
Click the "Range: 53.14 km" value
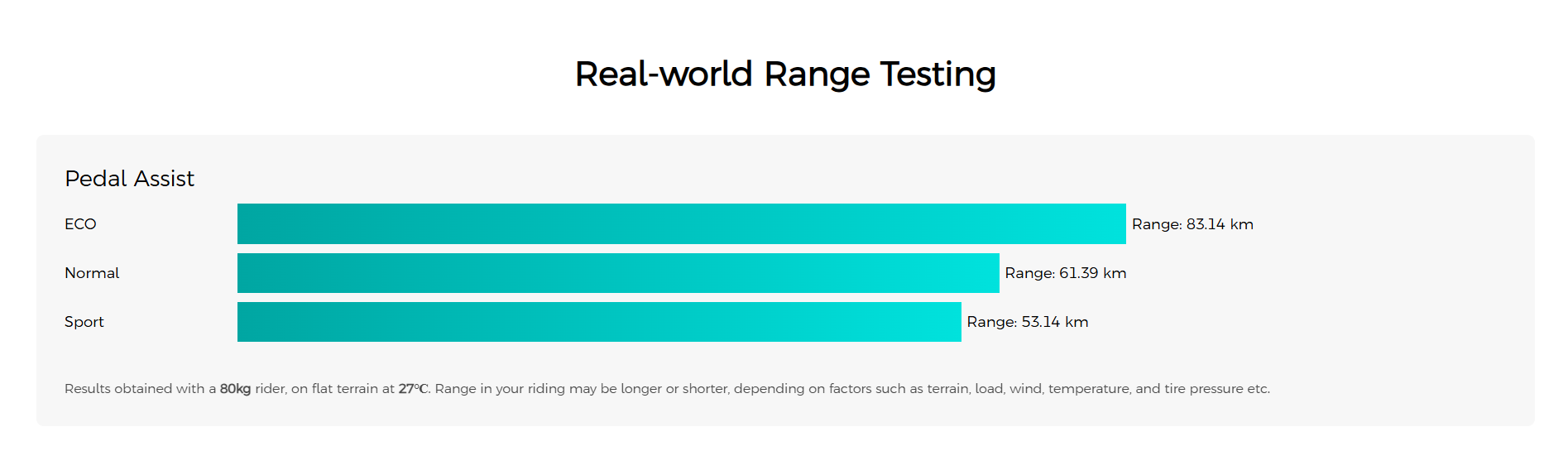point(1028,322)
